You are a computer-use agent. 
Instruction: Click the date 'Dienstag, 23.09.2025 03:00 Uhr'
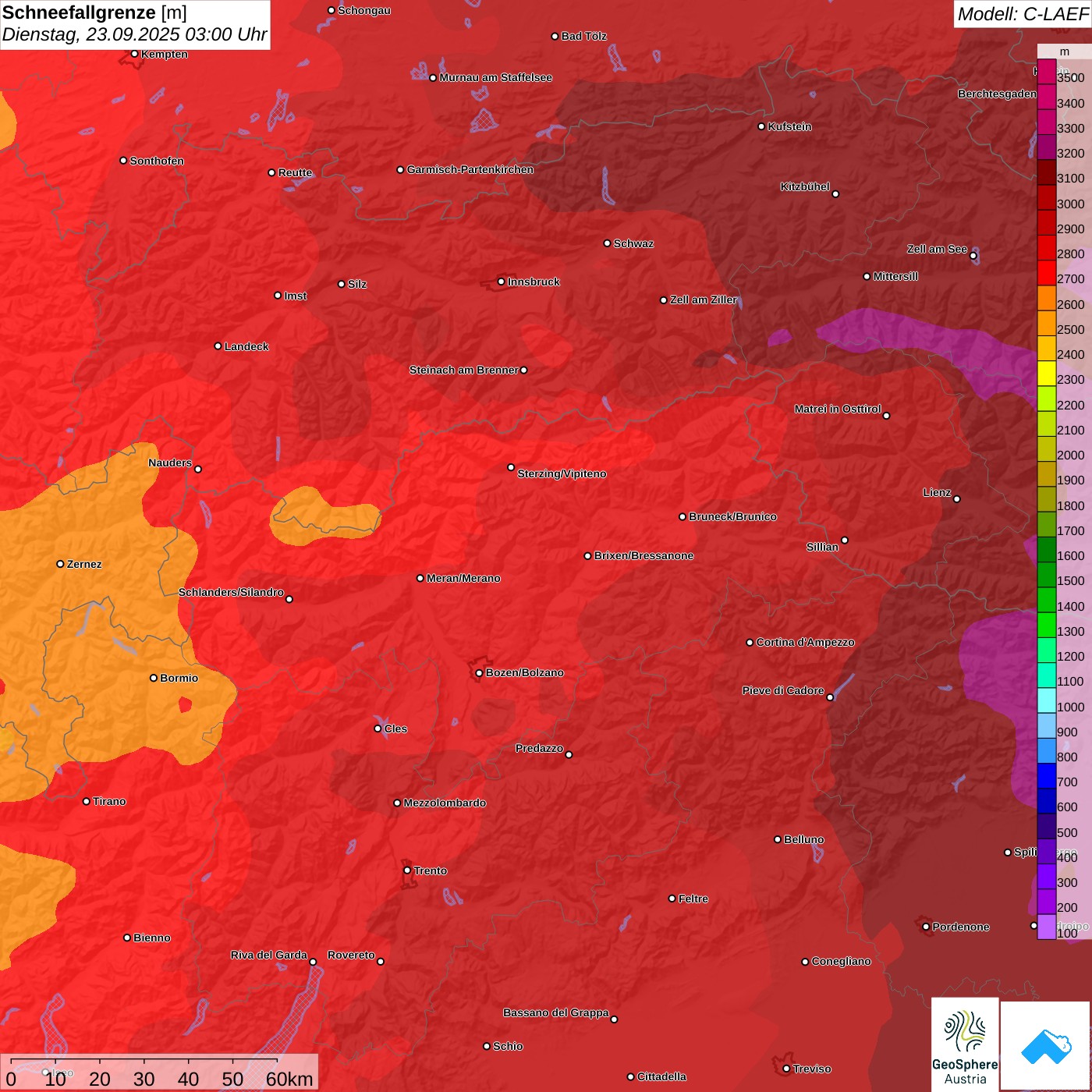pyautogui.click(x=134, y=35)
